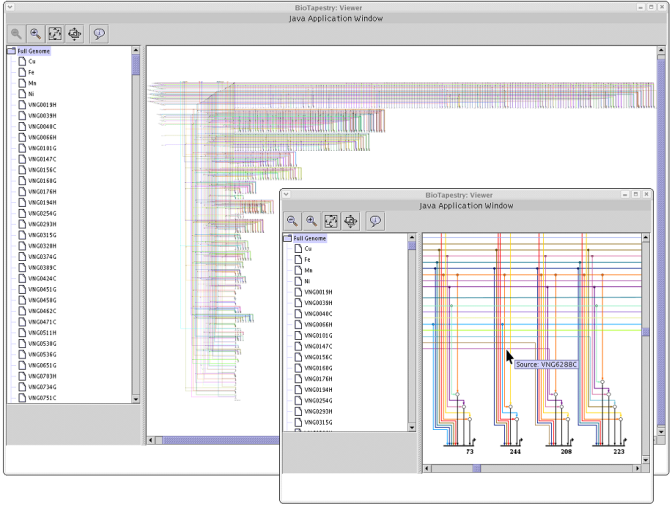Open the front viewer's title bar window menu

tap(286, 194)
